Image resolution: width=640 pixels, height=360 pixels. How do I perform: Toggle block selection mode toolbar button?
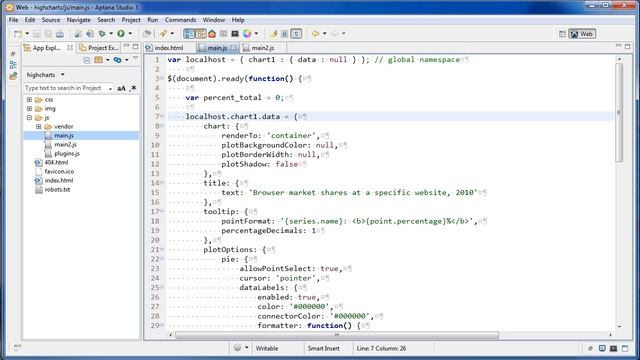284,34
